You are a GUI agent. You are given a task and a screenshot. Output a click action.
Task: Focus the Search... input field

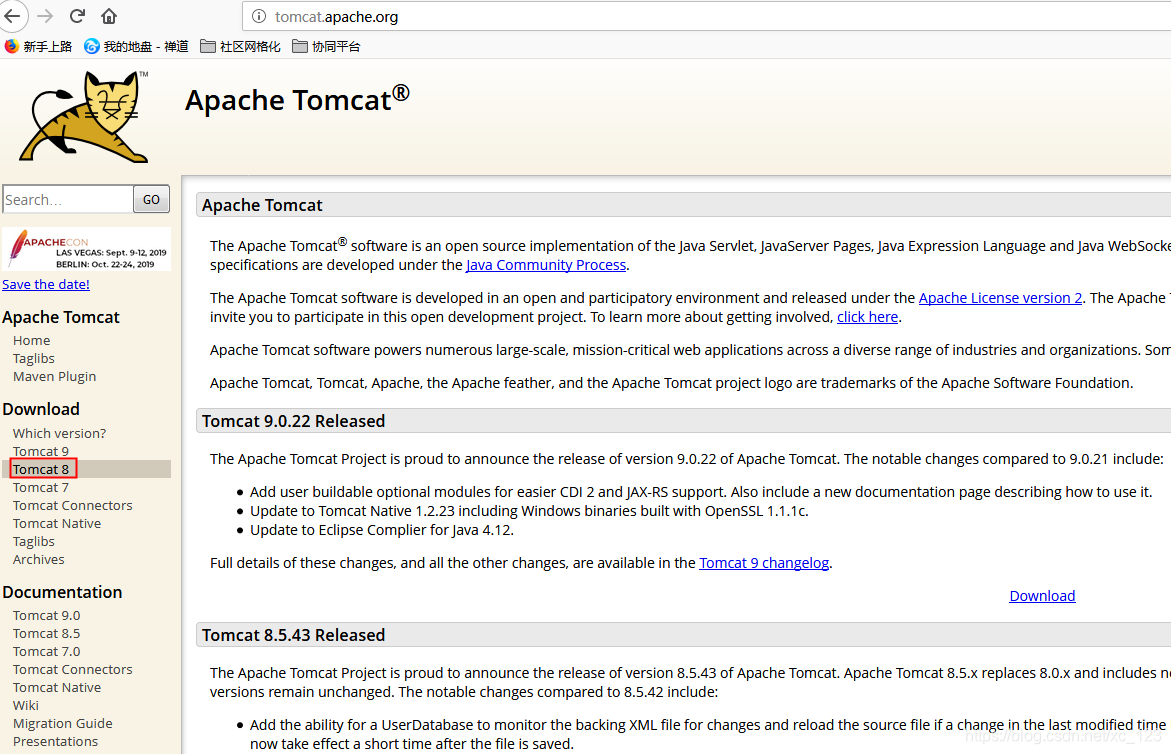click(68, 199)
